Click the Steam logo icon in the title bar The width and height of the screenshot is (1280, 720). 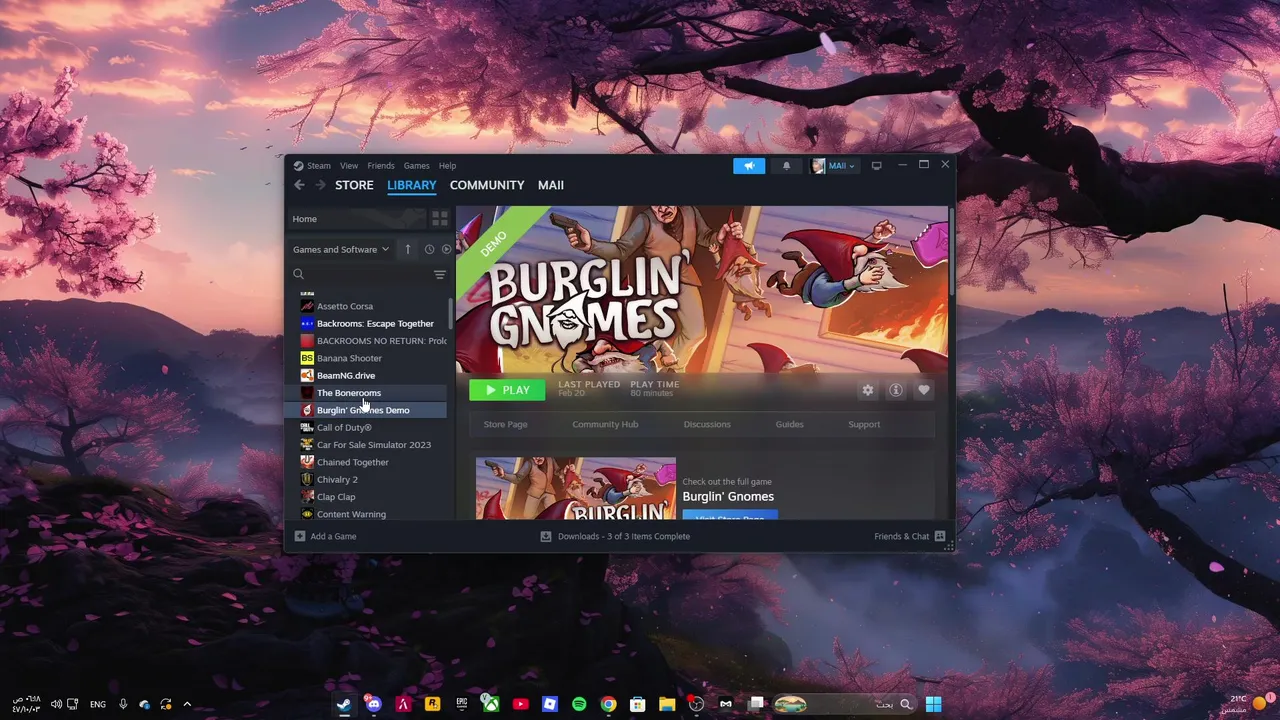298,166
